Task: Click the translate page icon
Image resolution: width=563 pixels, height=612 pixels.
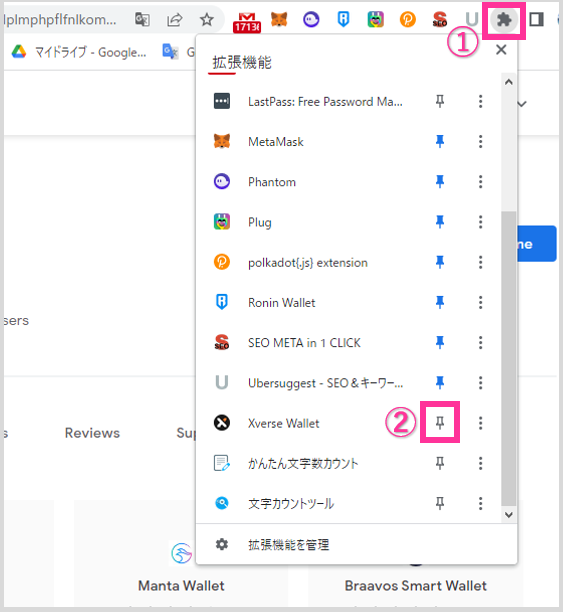Action: [142, 20]
